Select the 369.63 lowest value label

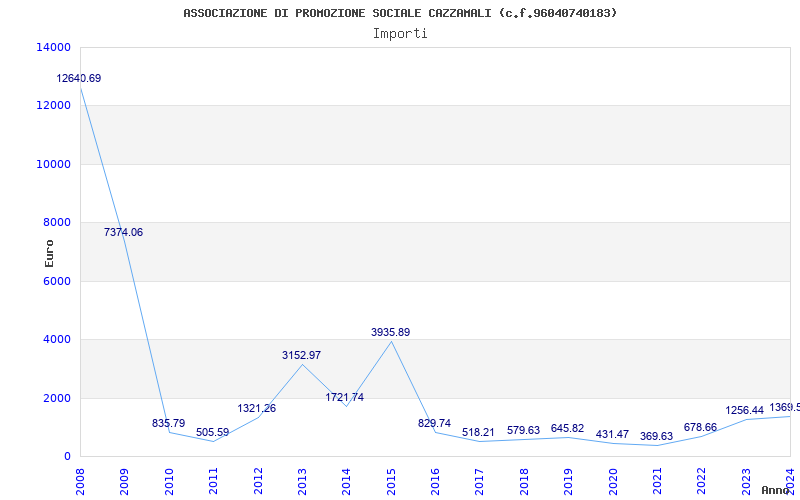(x=656, y=436)
